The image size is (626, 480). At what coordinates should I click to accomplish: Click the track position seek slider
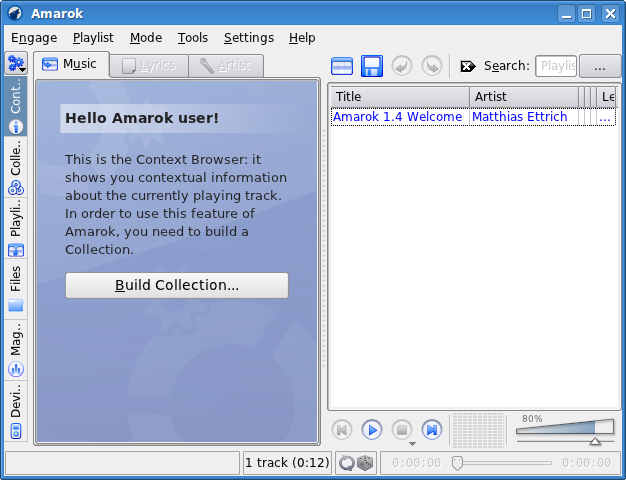tap(501, 463)
